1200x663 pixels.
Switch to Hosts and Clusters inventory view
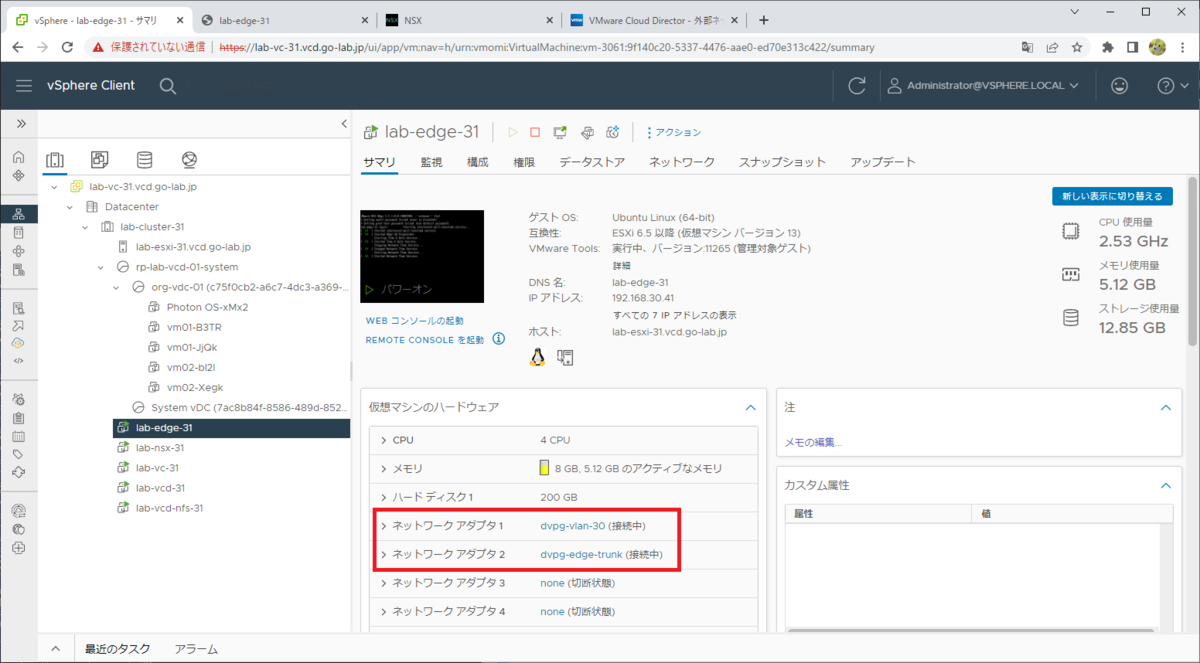55,160
